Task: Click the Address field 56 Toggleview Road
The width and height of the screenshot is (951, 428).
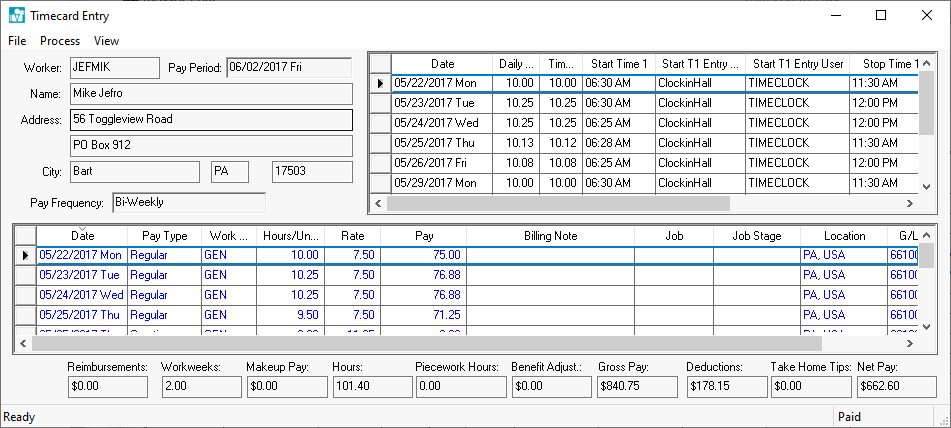Action: (x=210, y=119)
